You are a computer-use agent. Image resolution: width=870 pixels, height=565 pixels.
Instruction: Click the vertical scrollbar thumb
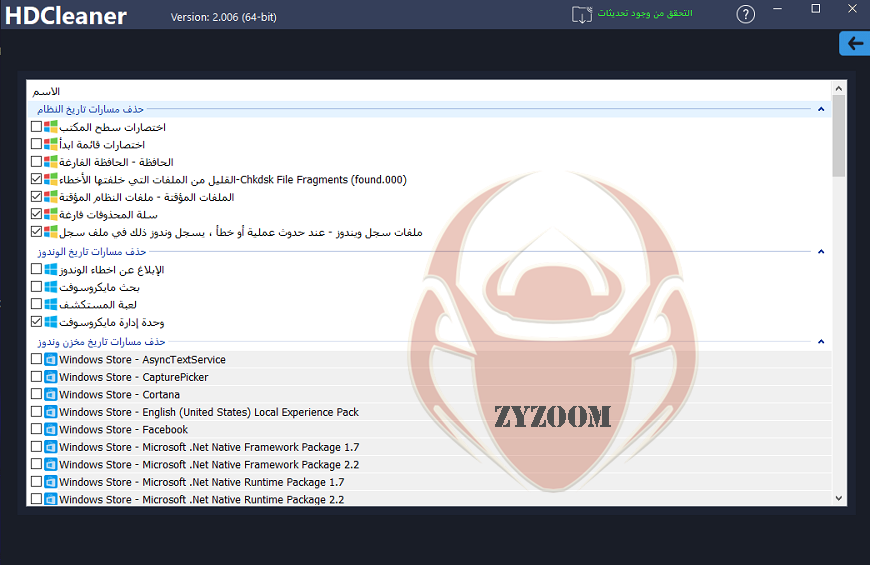838,136
